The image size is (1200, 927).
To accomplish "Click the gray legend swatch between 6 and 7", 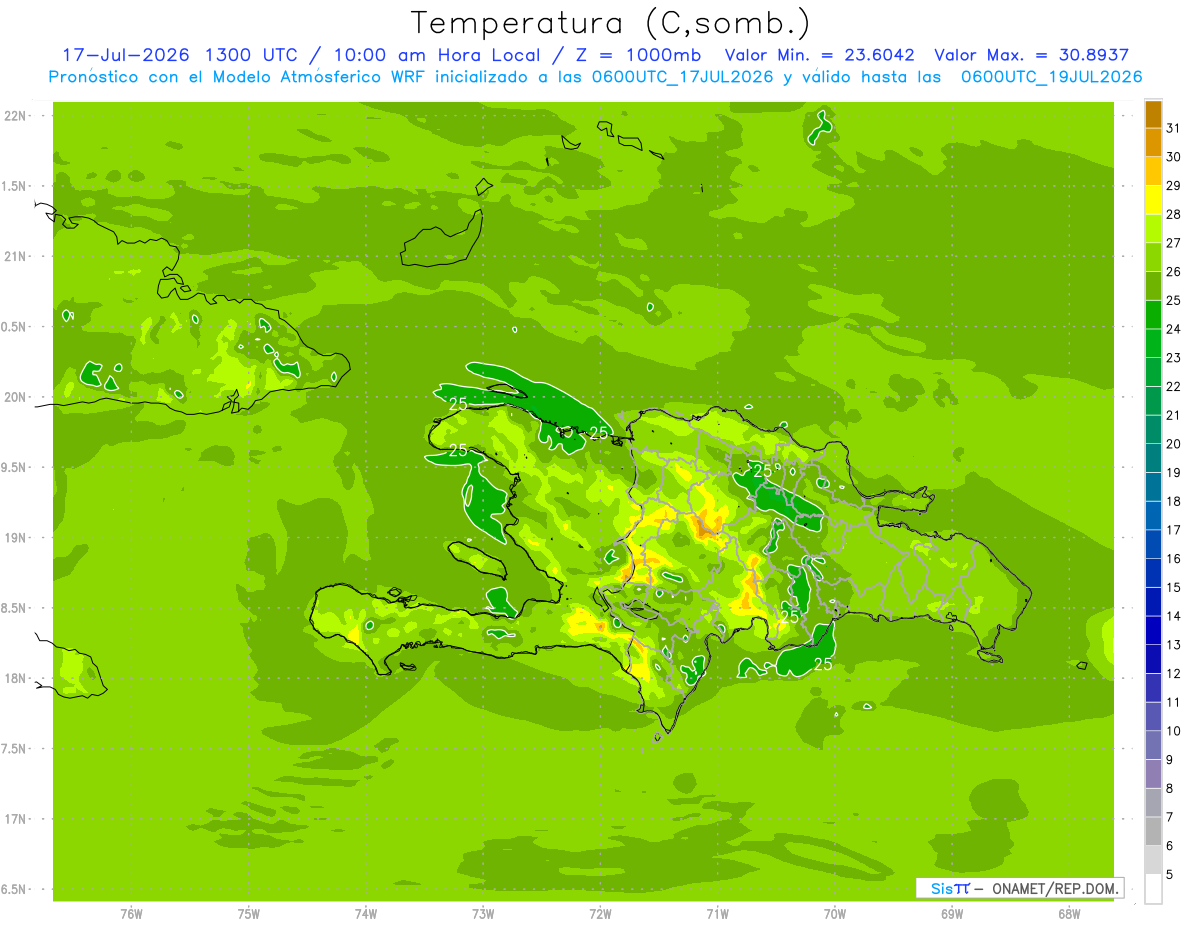I will (1153, 831).
